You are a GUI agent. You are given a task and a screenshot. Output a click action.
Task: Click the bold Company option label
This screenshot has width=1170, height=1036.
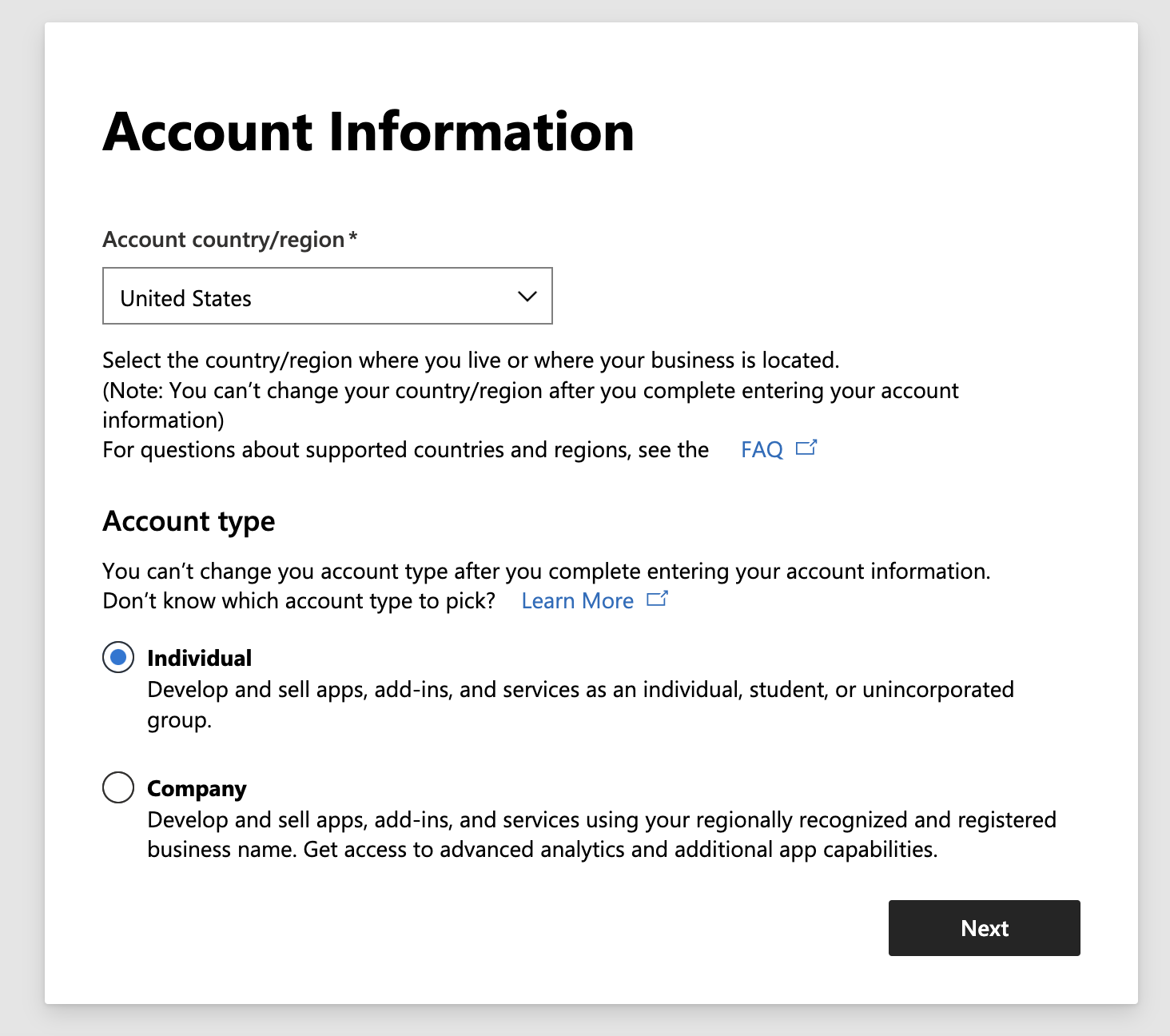tap(197, 789)
